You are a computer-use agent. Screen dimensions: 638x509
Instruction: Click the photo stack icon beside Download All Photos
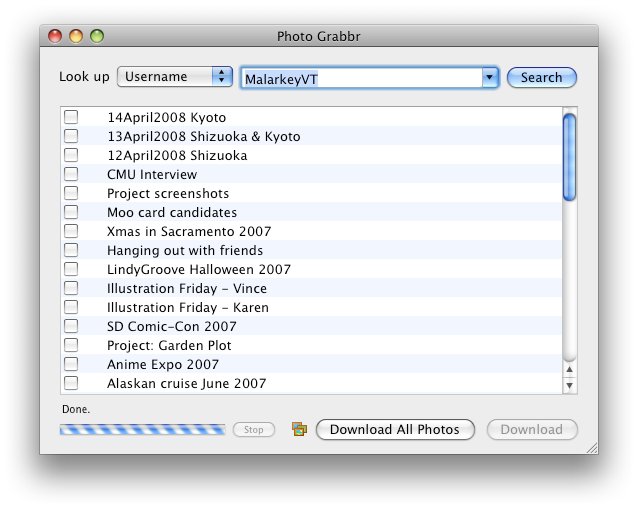pos(299,429)
